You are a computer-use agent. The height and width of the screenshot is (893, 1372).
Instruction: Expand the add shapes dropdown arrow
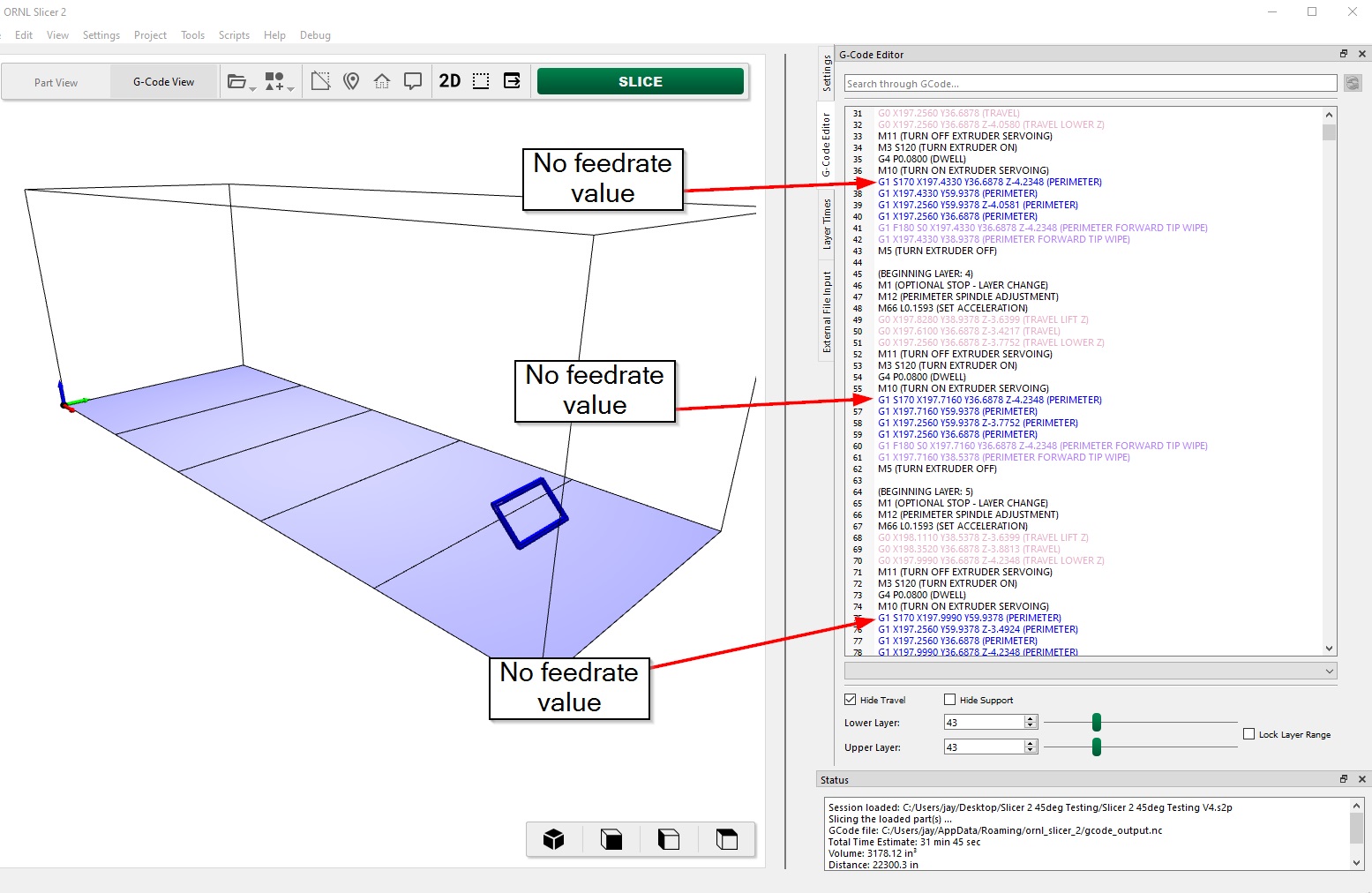290,88
